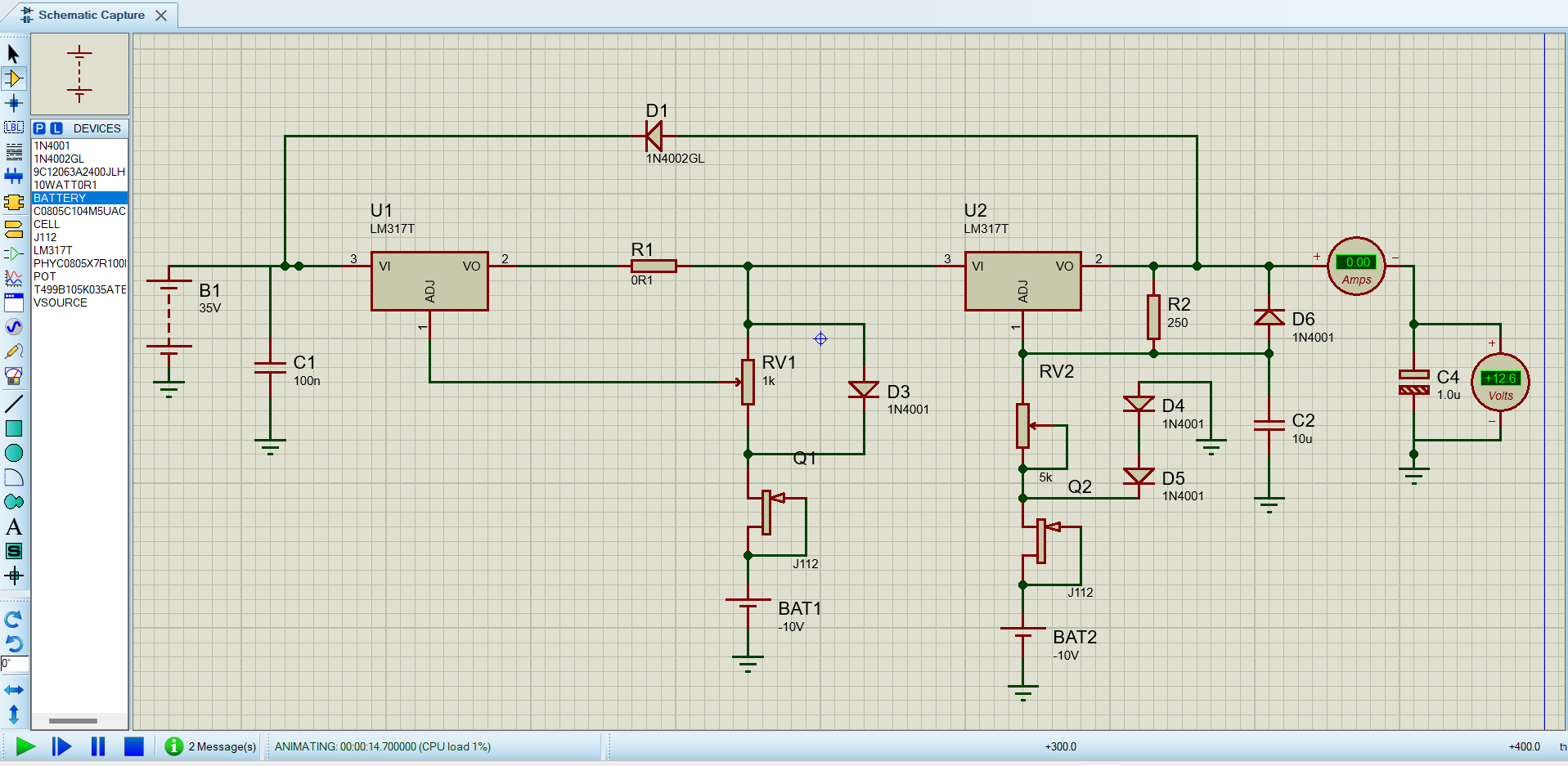Pick the Virtual Instruments meter tool

point(14,376)
